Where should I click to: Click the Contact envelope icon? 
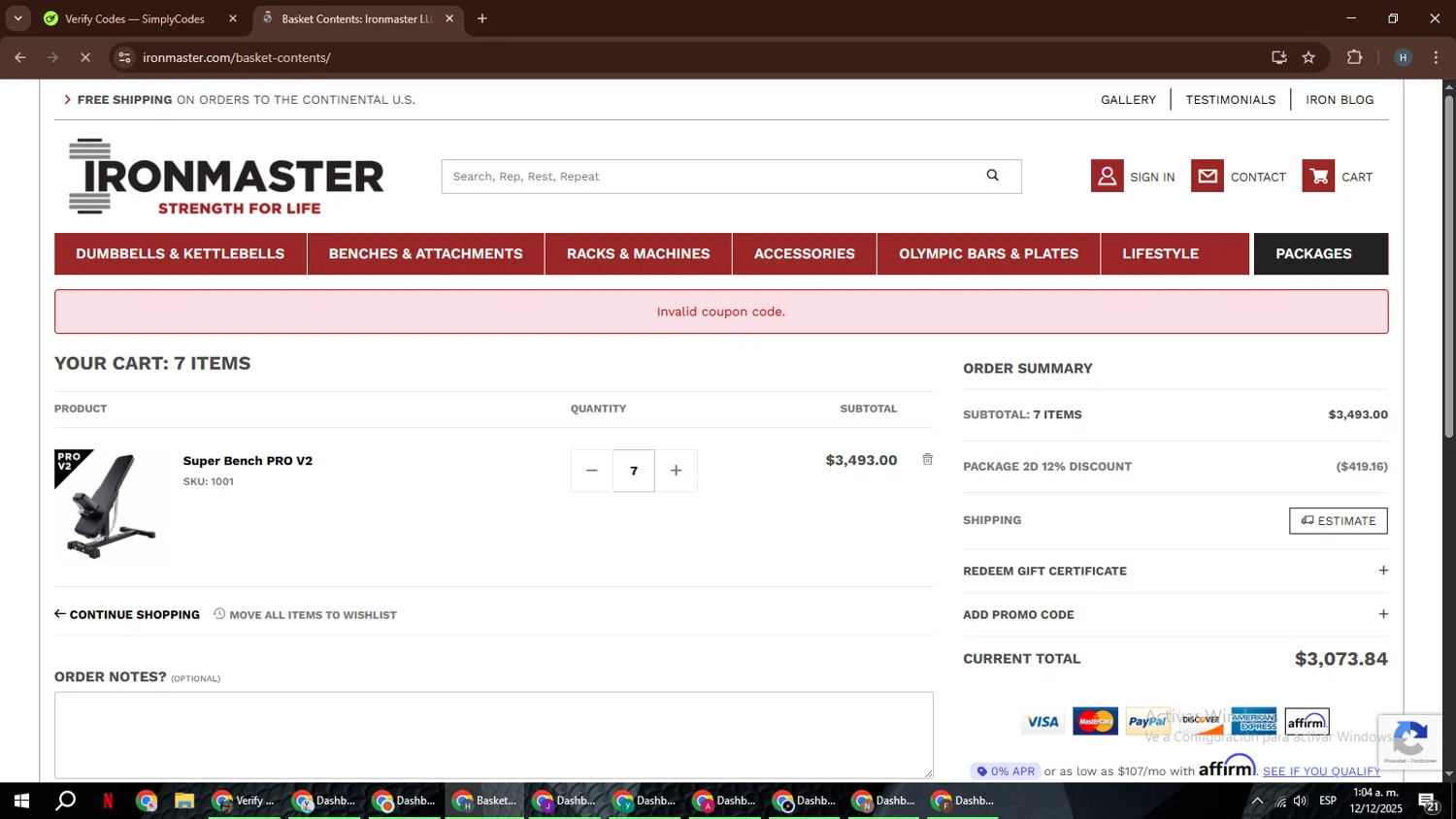(x=1207, y=176)
